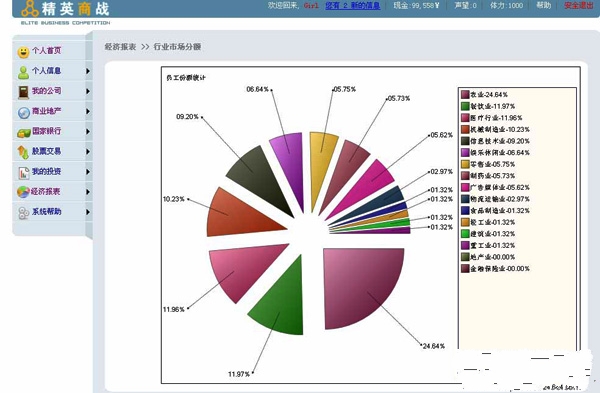
Task: Open the 股票交易 menu item
Action: pyautogui.click(x=46, y=151)
